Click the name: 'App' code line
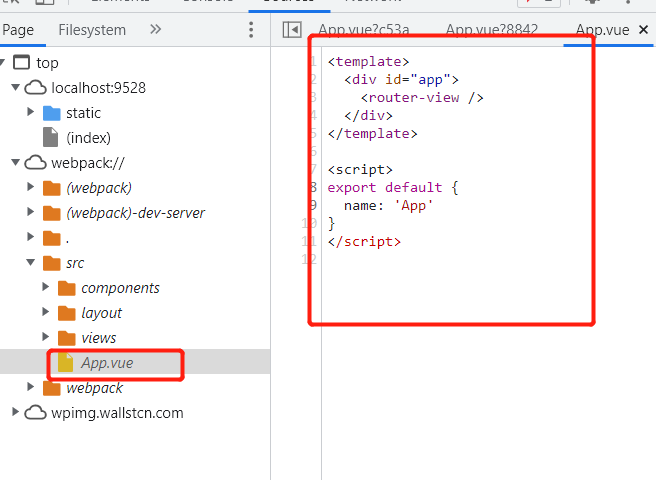Image resolution: width=656 pixels, height=480 pixels. pos(388,205)
